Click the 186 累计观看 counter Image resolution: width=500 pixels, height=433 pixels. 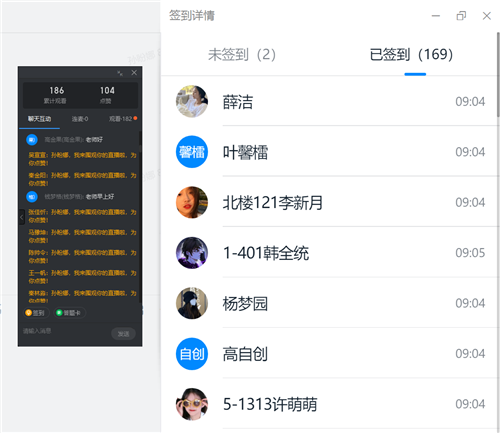click(56, 95)
